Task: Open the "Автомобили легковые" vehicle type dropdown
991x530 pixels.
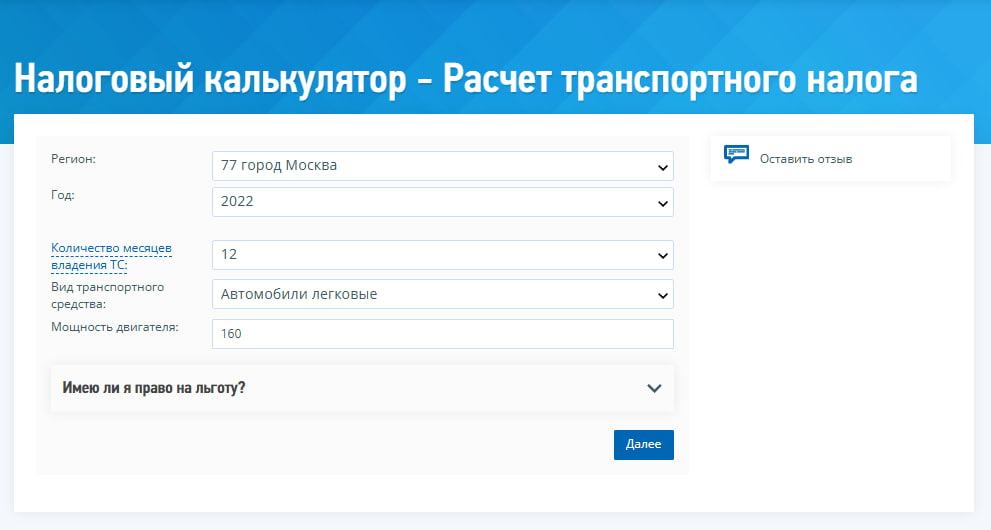Action: click(442, 294)
